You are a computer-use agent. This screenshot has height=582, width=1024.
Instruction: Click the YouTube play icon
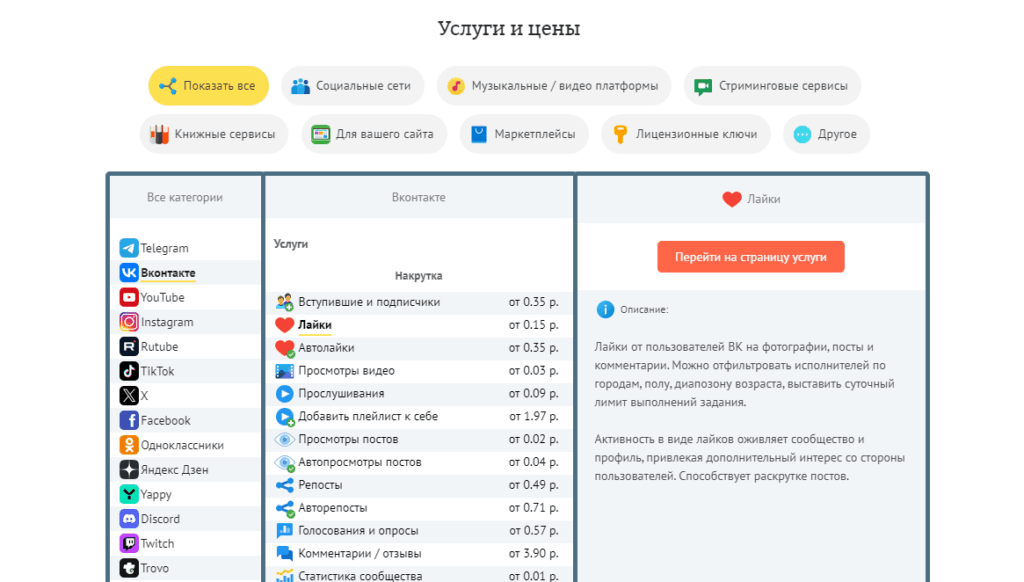tap(129, 297)
